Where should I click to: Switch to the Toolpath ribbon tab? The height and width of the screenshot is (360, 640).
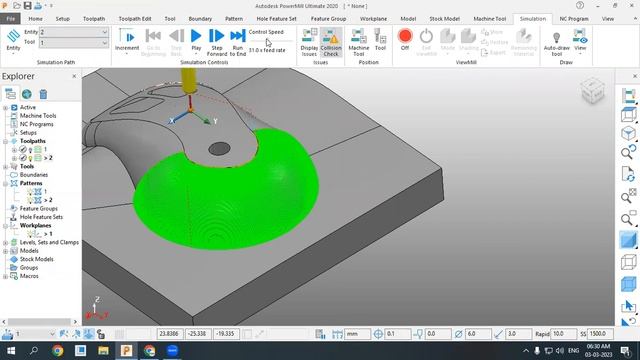click(x=94, y=19)
